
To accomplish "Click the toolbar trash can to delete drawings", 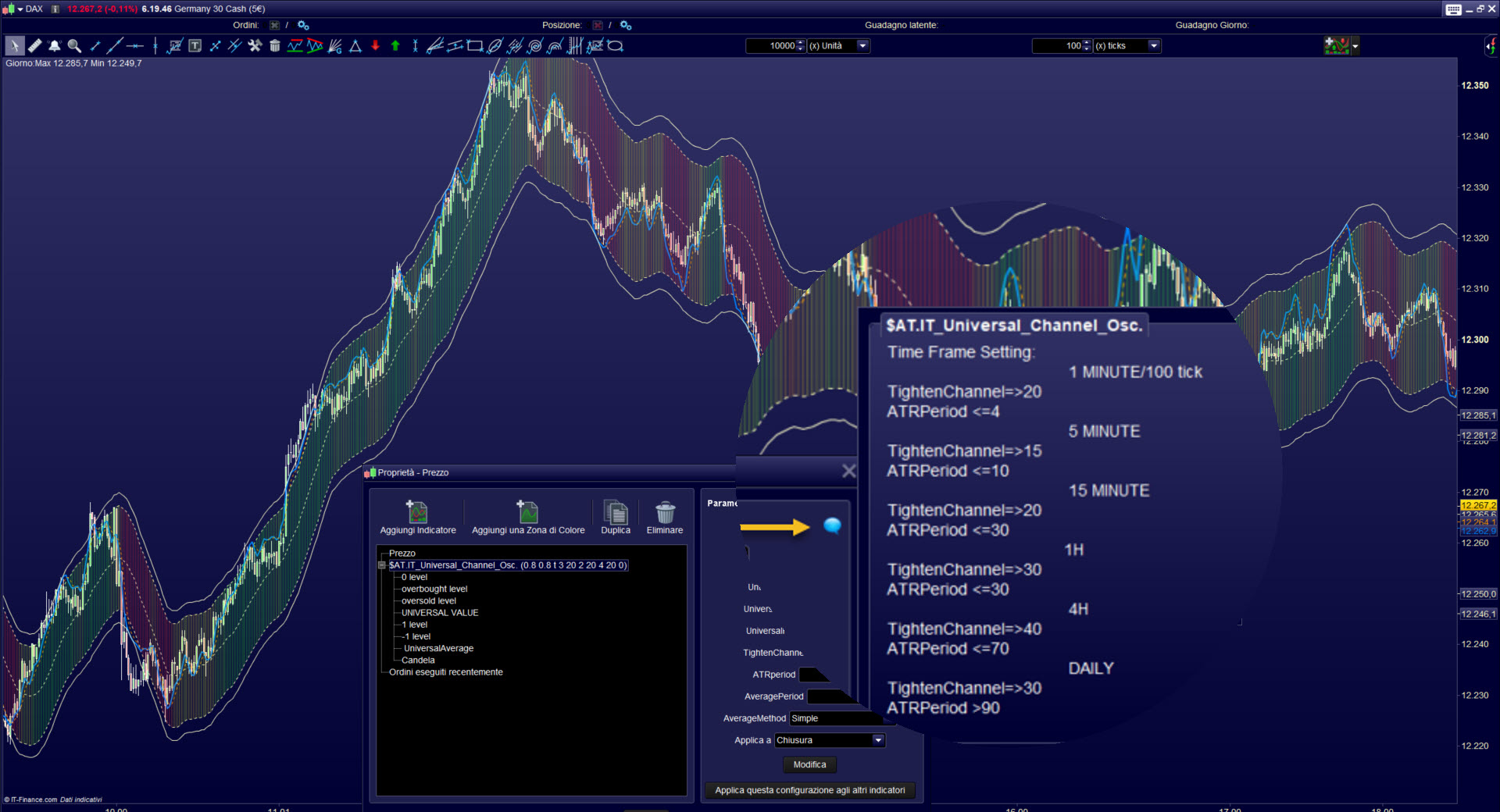I will [275, 46].
